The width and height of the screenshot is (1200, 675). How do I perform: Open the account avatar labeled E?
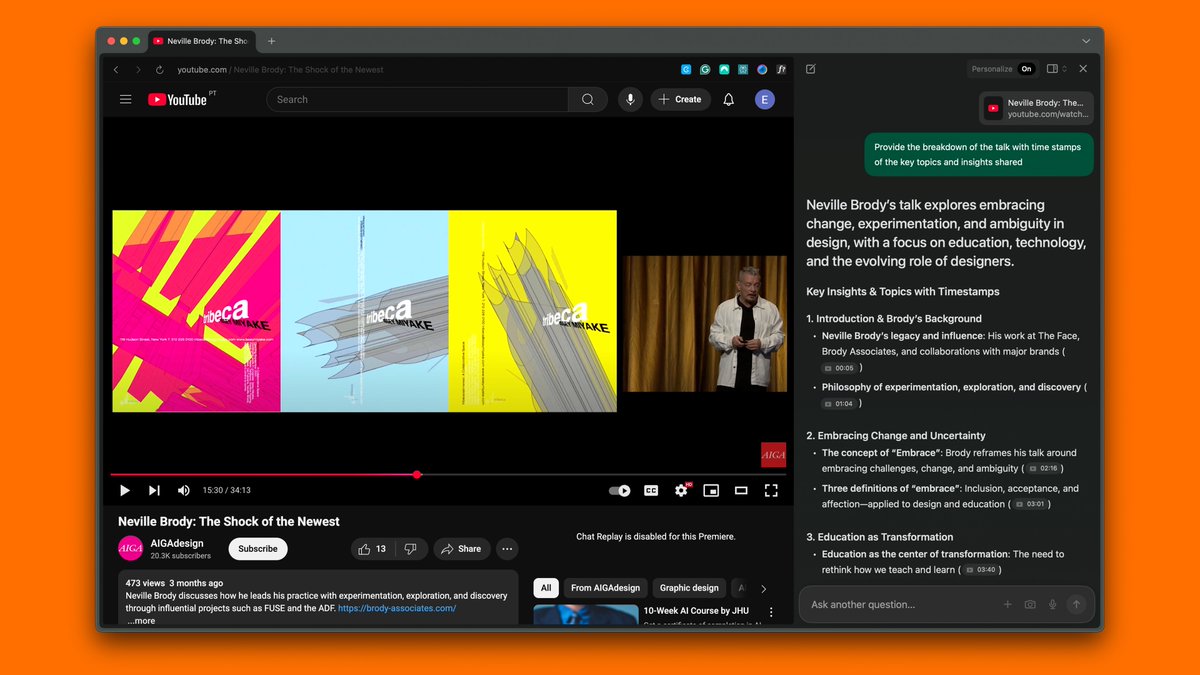(765, 99)
